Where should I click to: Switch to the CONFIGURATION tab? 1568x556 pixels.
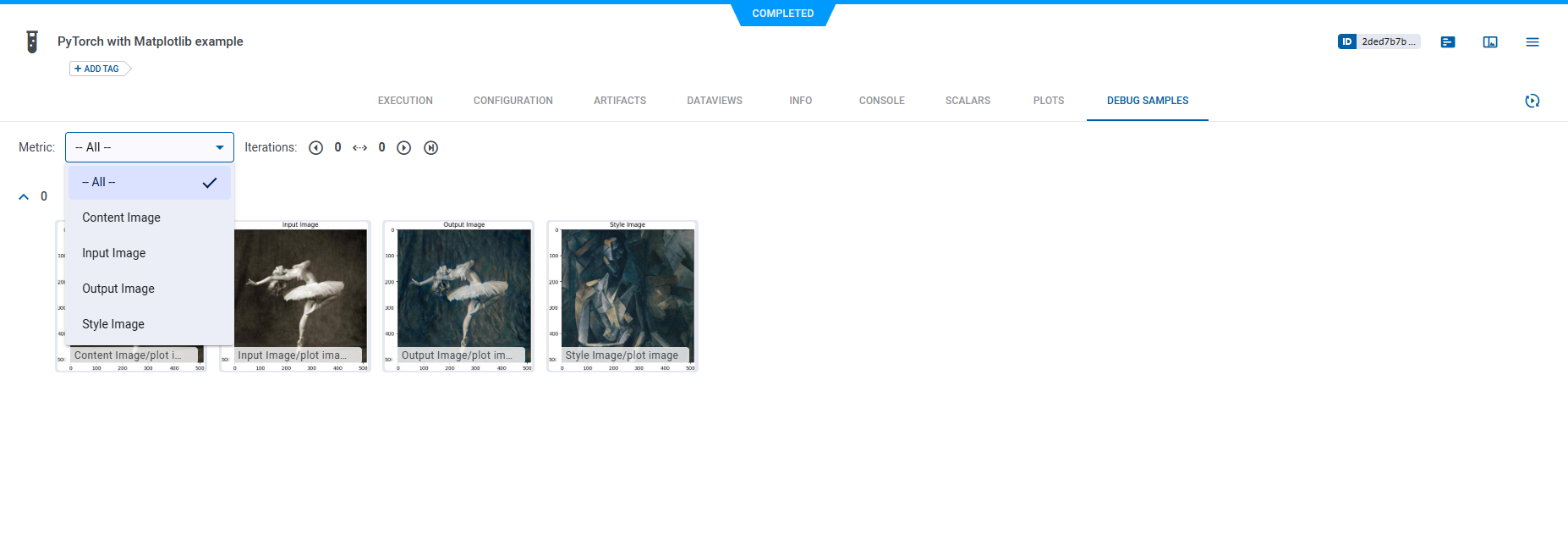coord(513,101)
